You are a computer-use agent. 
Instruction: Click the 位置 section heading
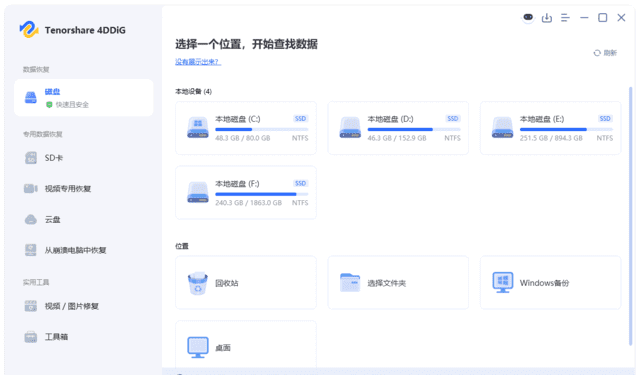tap(182, 246)
